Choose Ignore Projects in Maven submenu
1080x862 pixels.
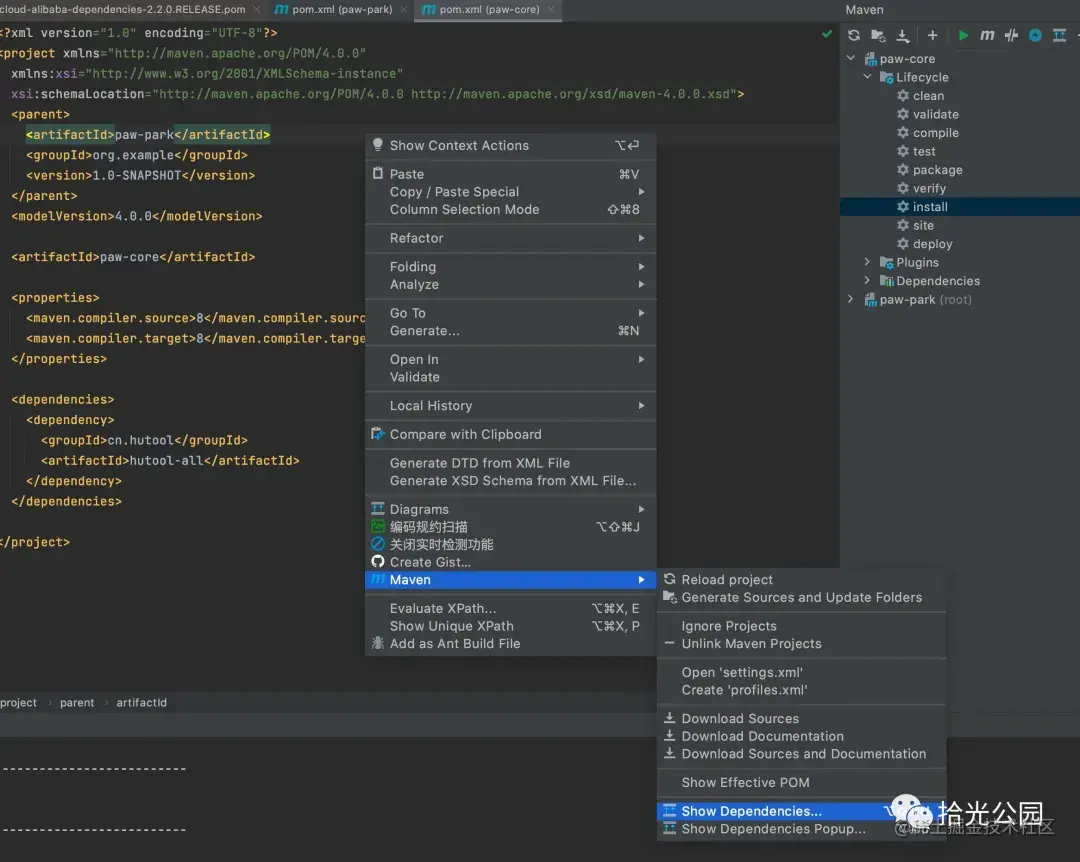[802, 626]
